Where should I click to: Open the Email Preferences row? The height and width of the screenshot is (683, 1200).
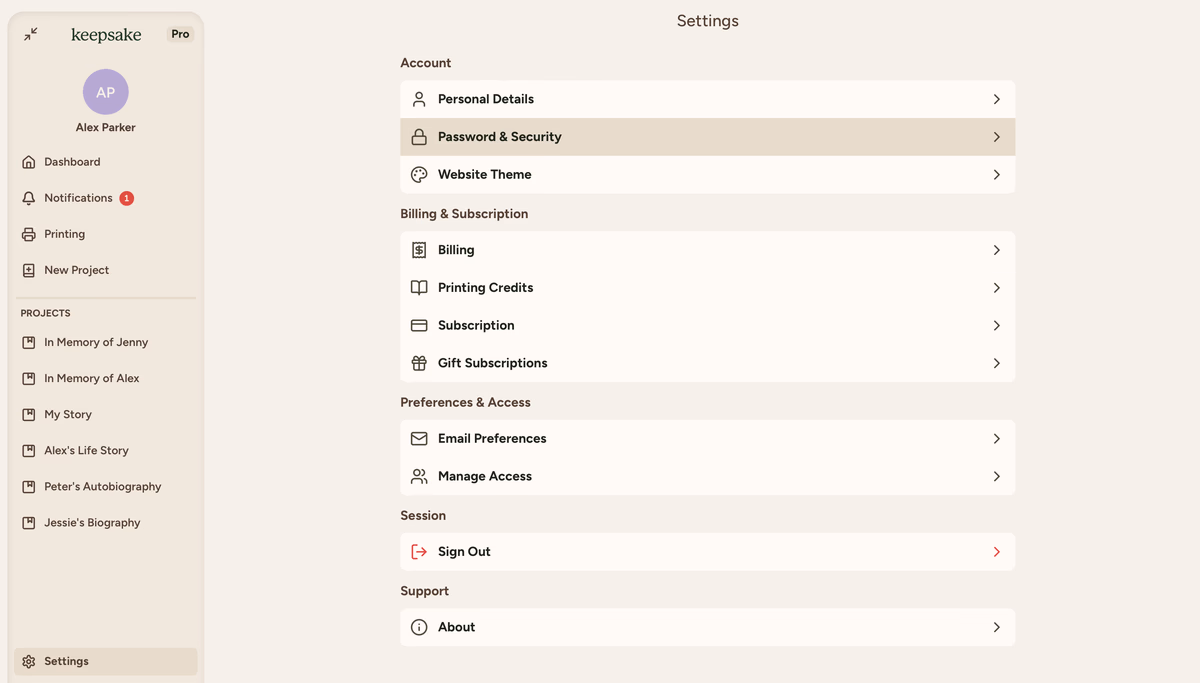[x=706, y=439]
